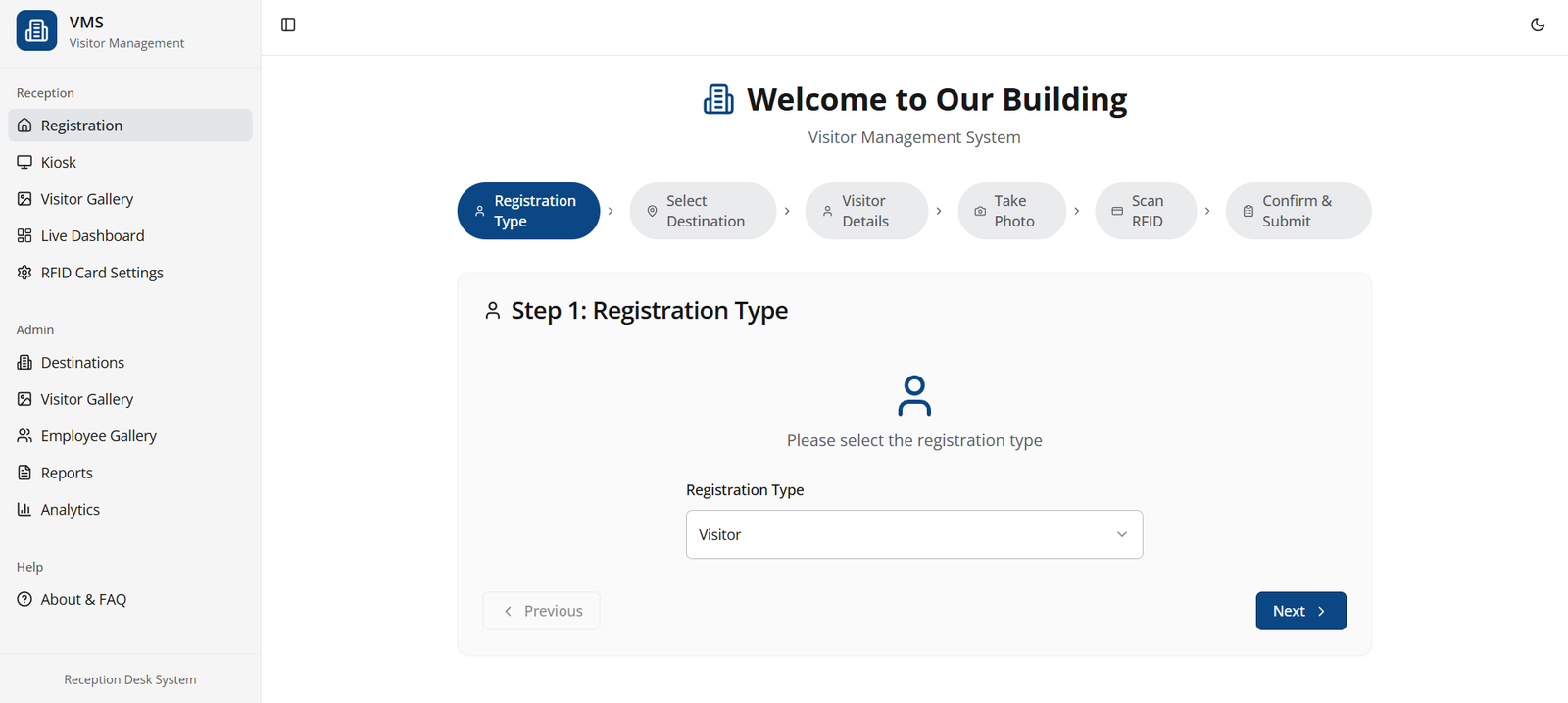
Task: Click the Destinations building icon
Action: pos(24,362)
